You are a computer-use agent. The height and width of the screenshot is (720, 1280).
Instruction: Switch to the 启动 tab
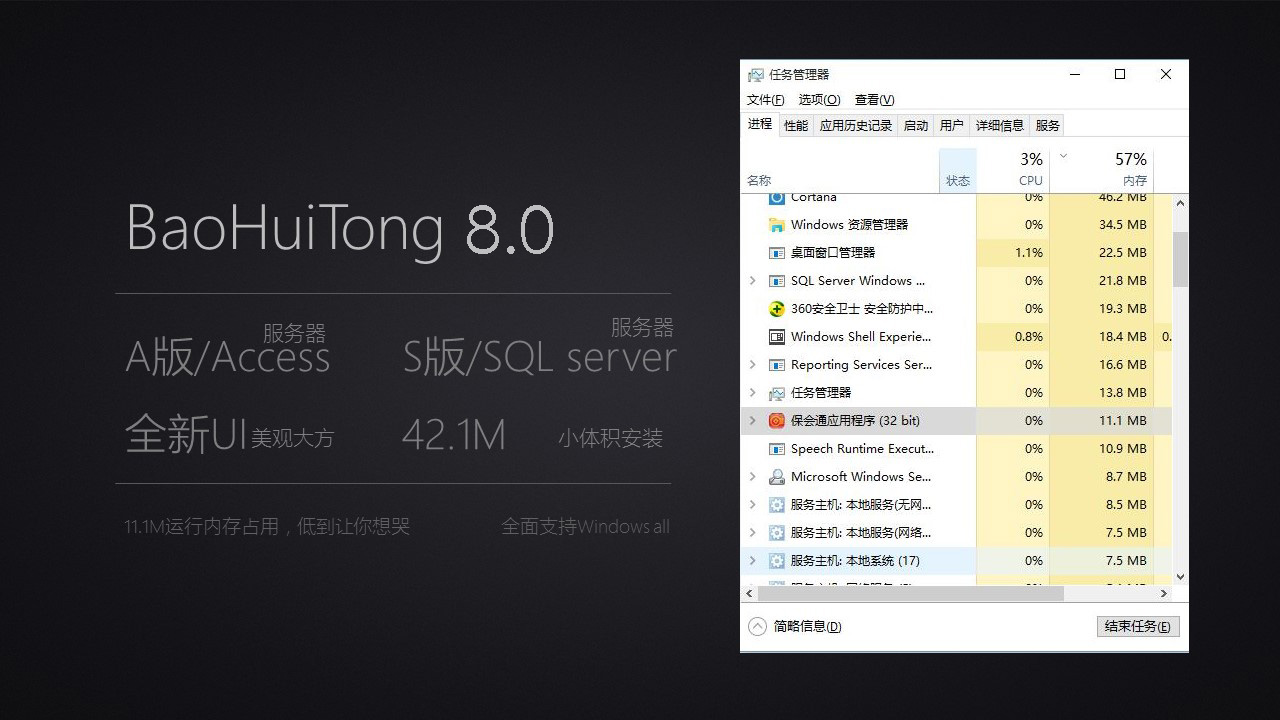(x=916, y=126)
